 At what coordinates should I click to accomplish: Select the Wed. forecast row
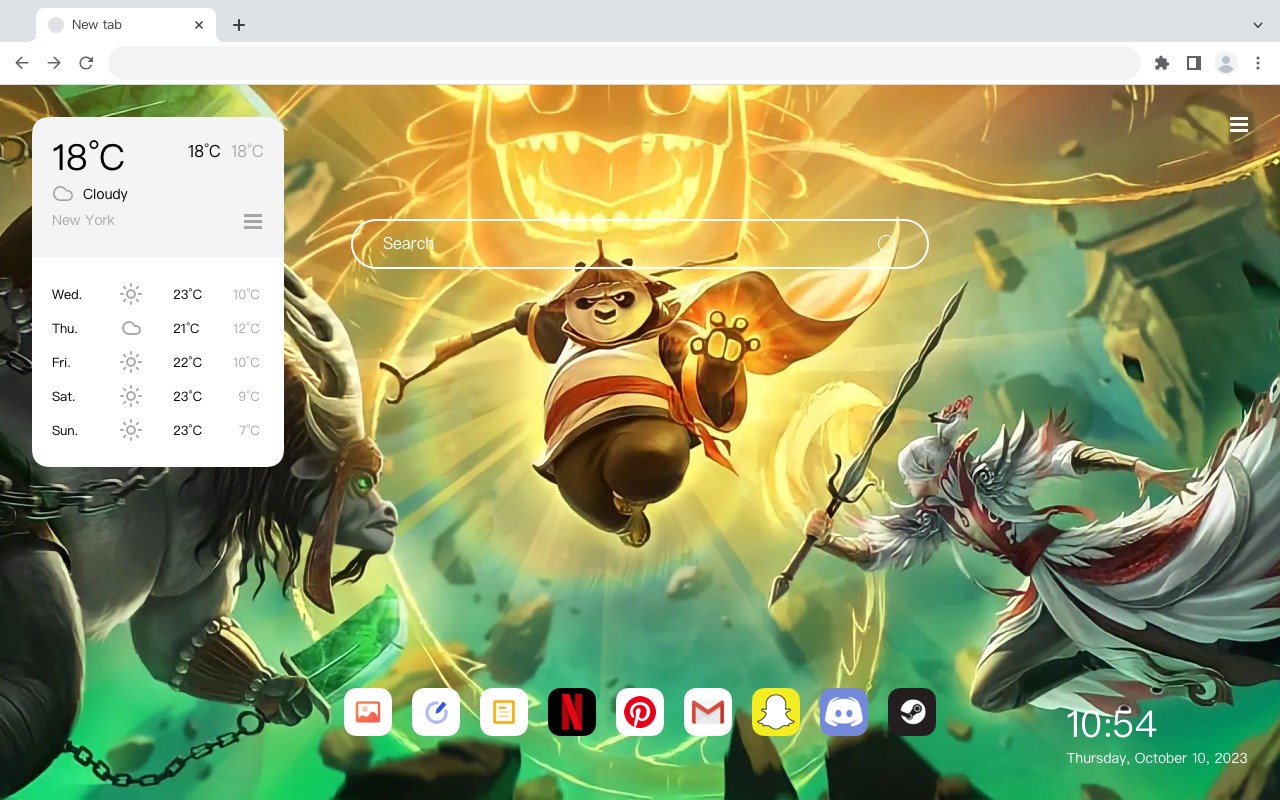(x=158, y=294)
